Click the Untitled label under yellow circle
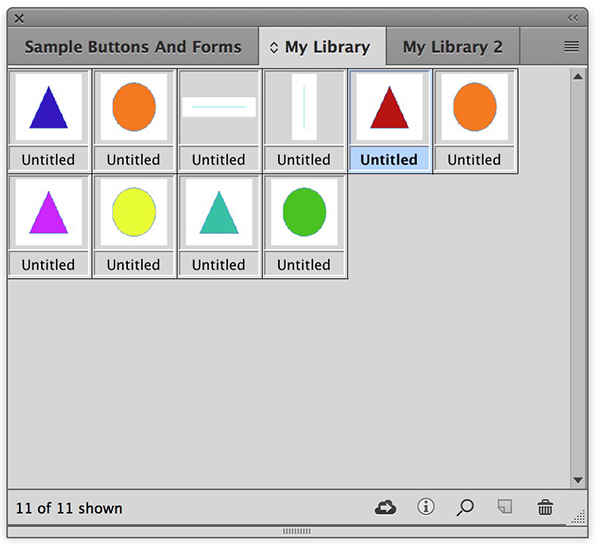This screenshot has height=549, width=600. (134, 265)
